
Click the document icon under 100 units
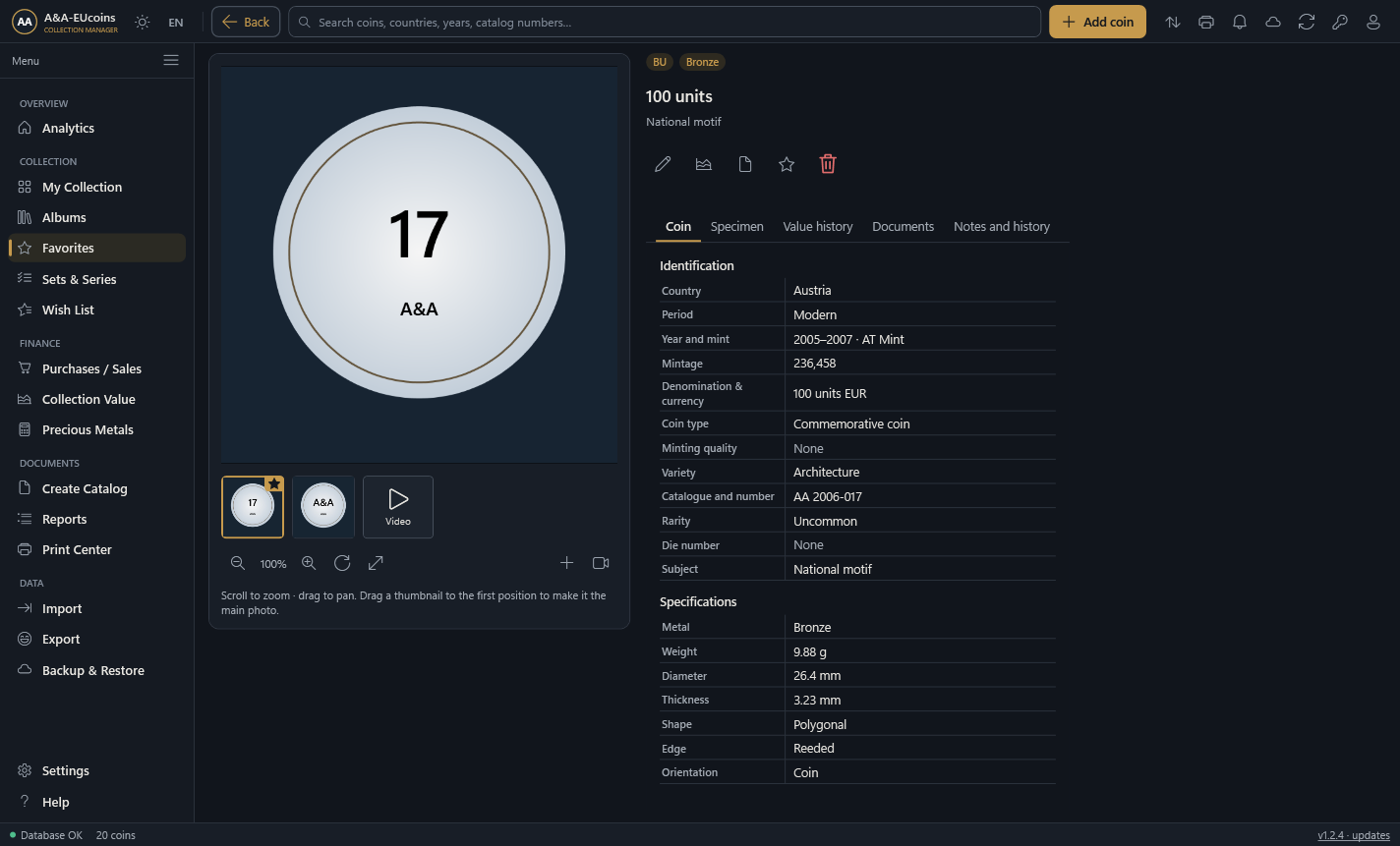tap(745, 164)
